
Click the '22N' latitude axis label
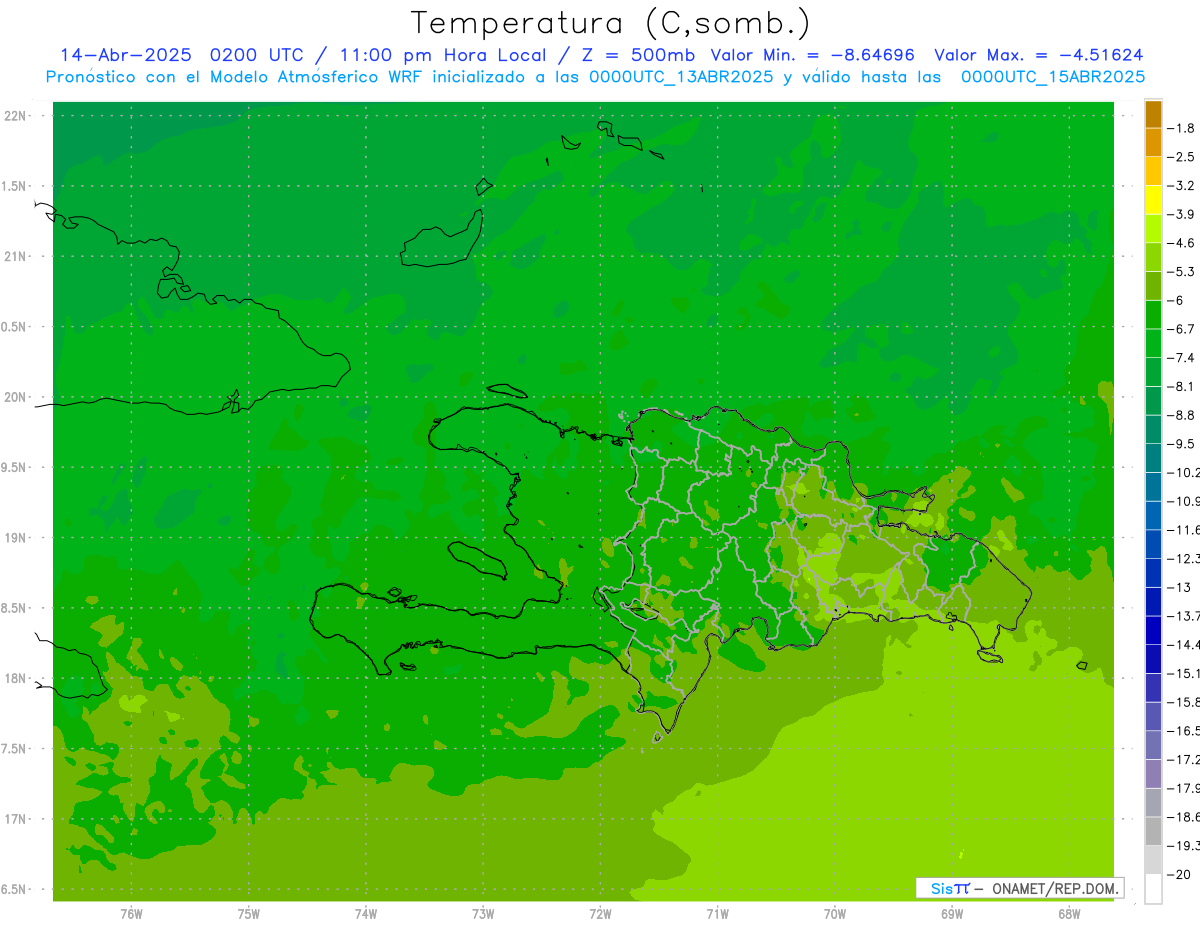[17, 116]
